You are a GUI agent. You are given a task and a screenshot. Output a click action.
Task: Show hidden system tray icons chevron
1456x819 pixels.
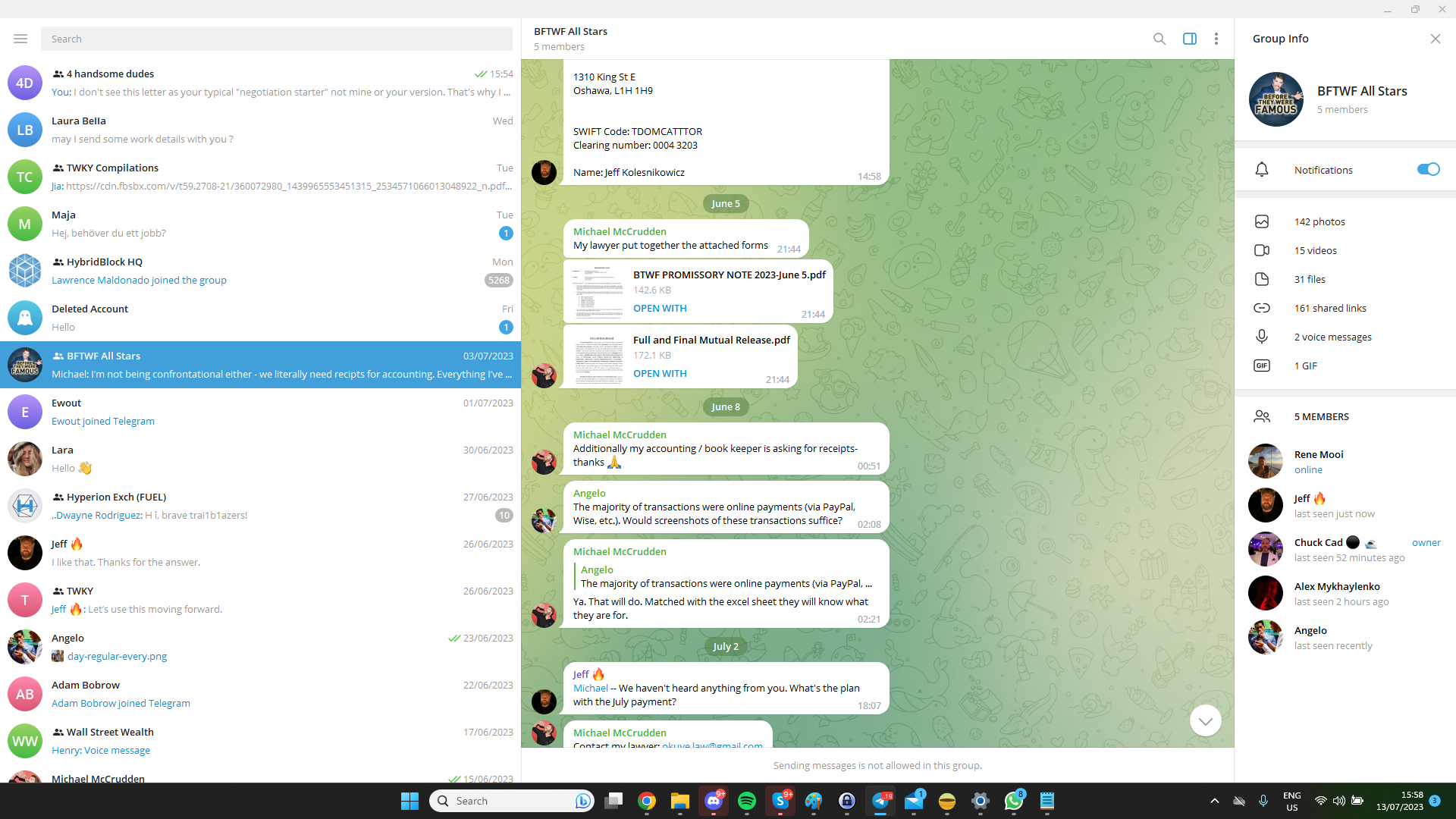click(1214, 801)
